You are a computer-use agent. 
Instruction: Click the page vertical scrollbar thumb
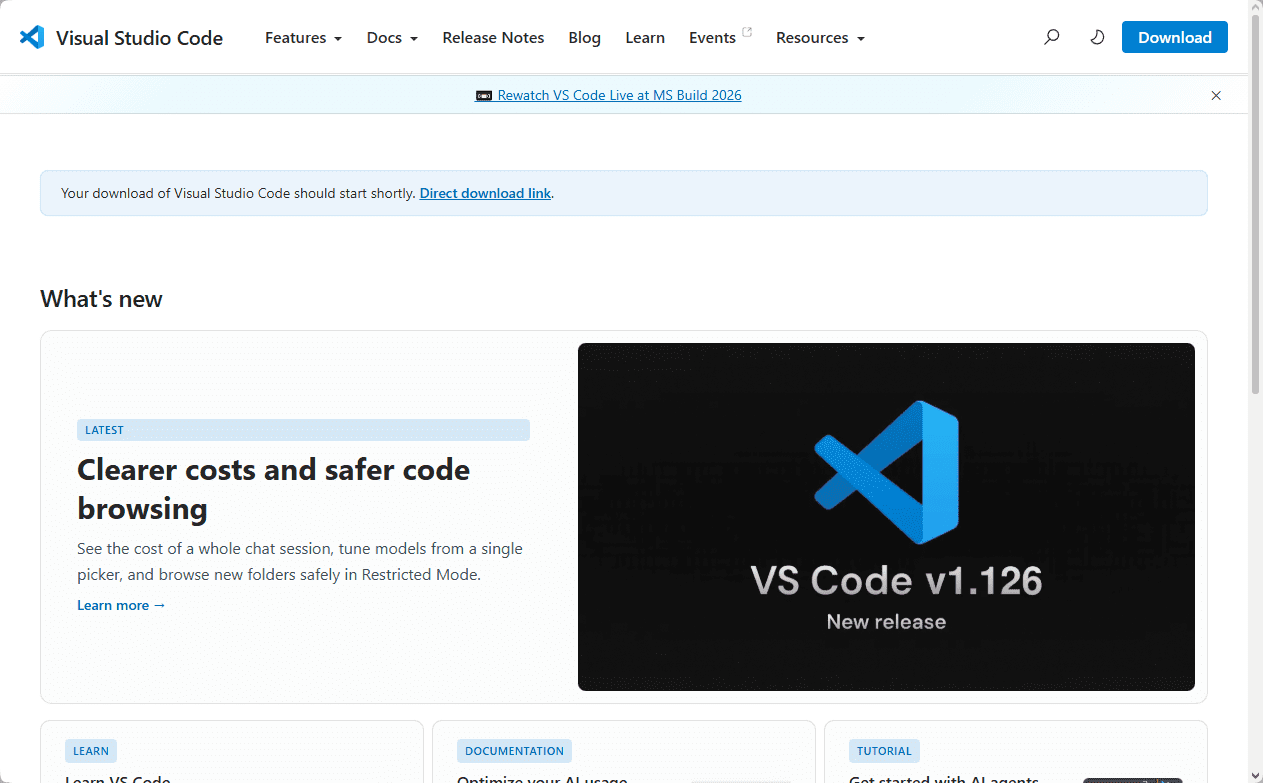tap(1256, 203)
